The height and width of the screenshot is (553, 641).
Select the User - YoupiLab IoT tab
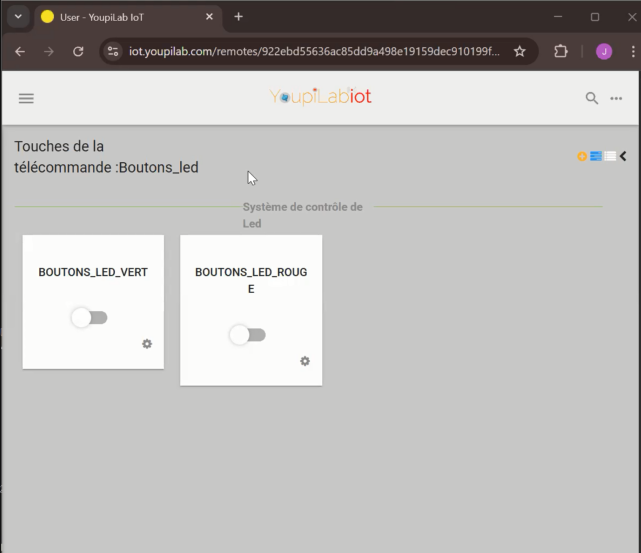(x=128, y=17)
